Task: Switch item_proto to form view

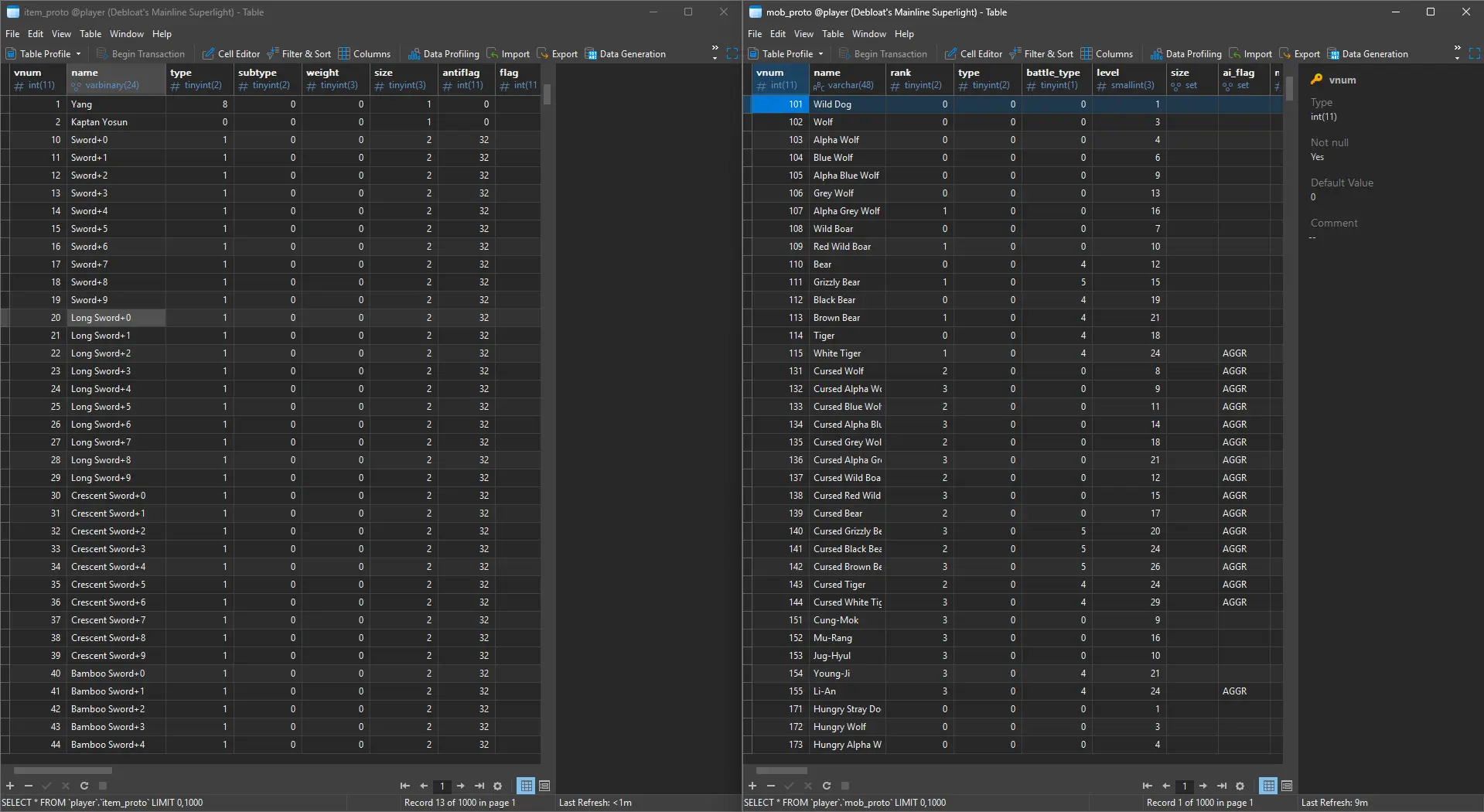Action: tap(544, 786)
